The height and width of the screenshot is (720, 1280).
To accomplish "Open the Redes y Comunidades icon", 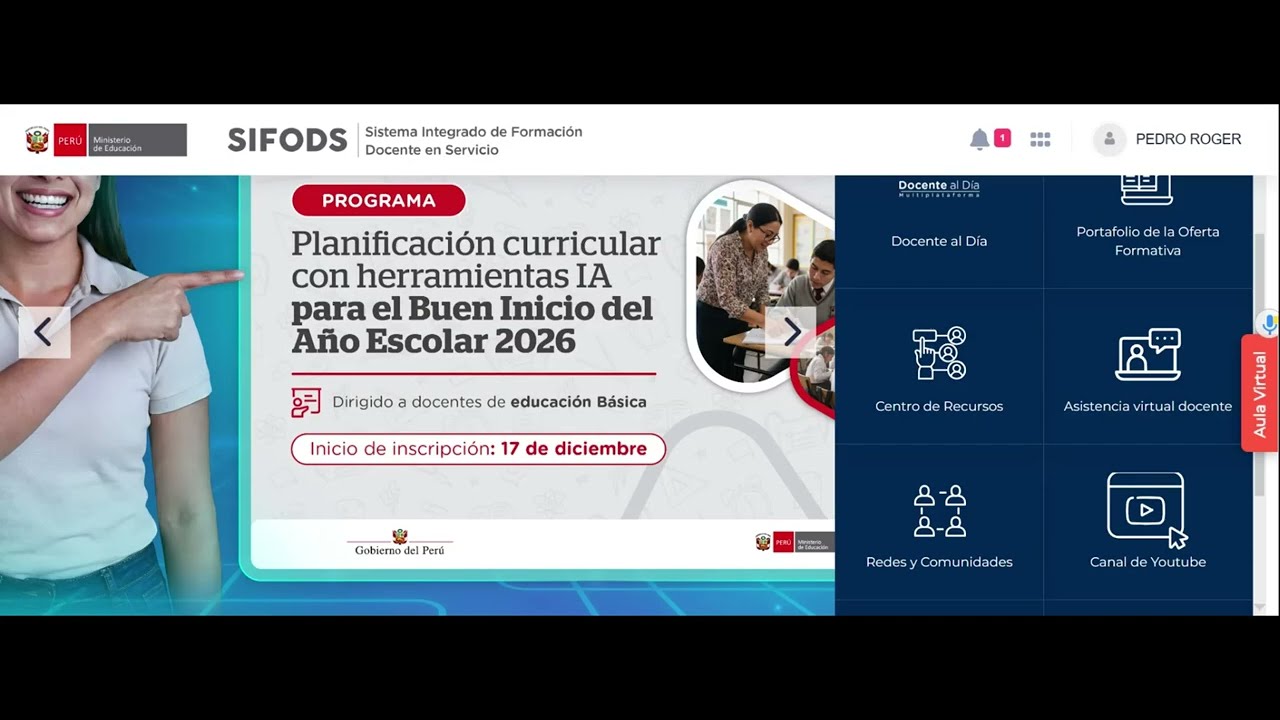I will pos(939,510).
